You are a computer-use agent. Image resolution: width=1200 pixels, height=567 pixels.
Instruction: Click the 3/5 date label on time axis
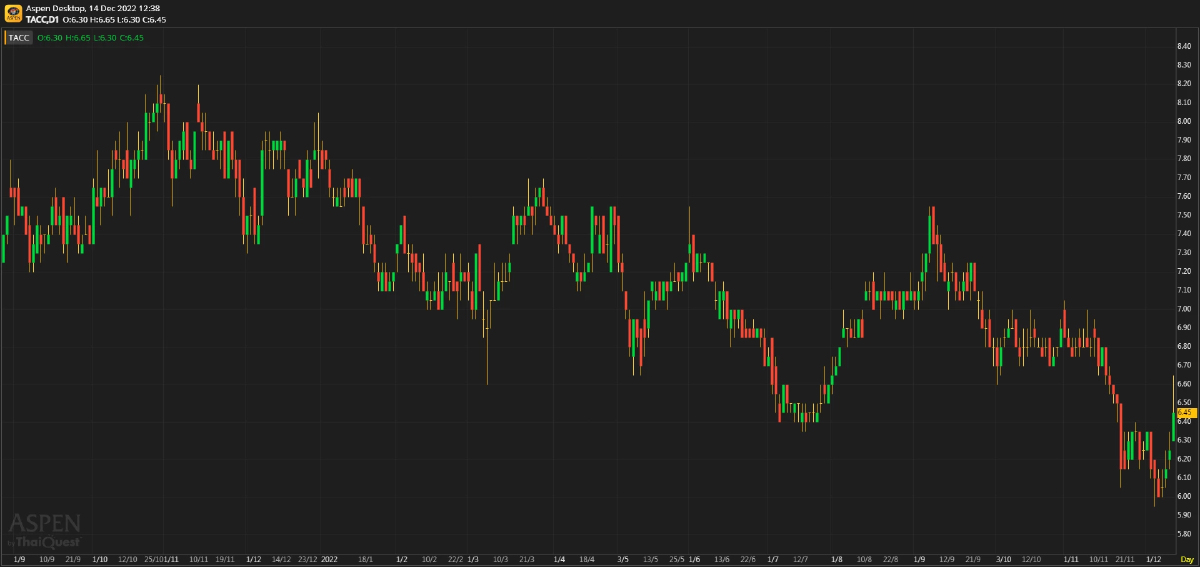coord(623,559)
